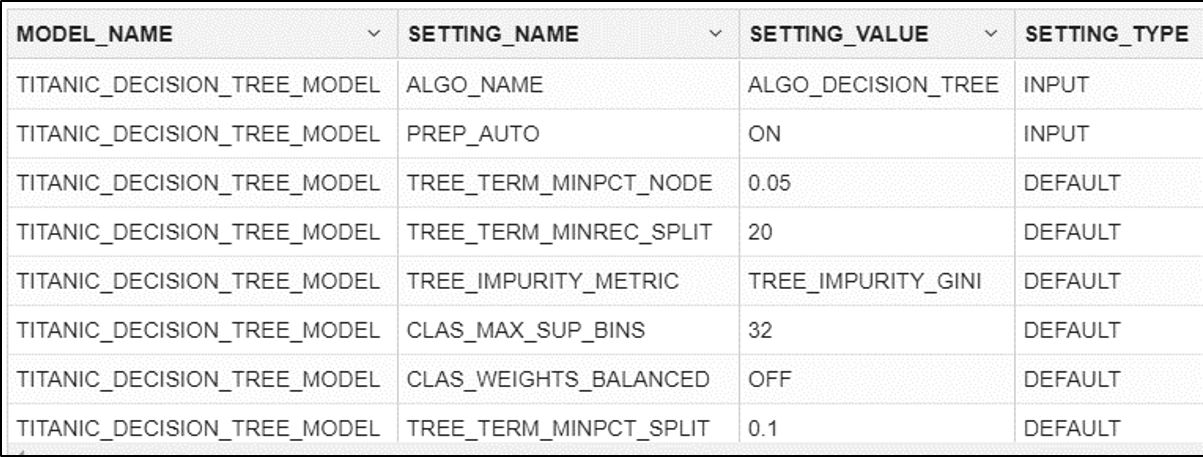Click the ON value for PREP_AUTO
This screenshot has width=1203, height=457.
coord(762,135)
